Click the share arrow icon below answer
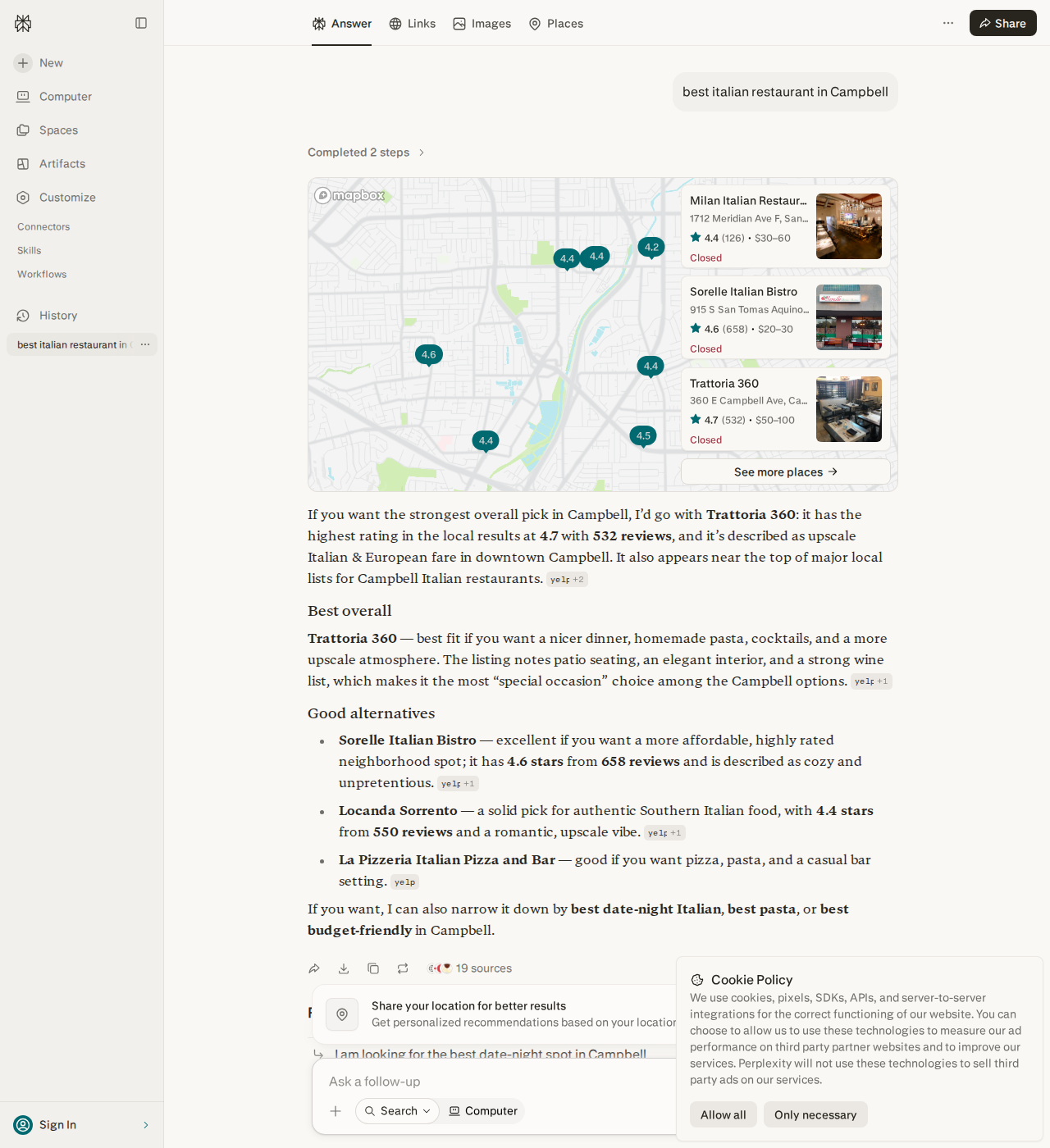 tap(314, 968)
